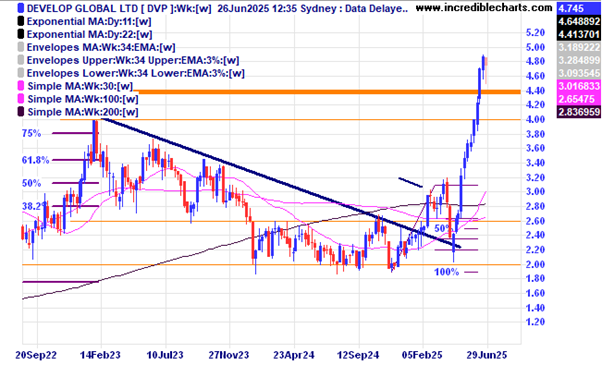Select the Envelopes Upper:Wk:34 legend label
This screenshot has height=365, width=602.
click(x=133, y=60)
